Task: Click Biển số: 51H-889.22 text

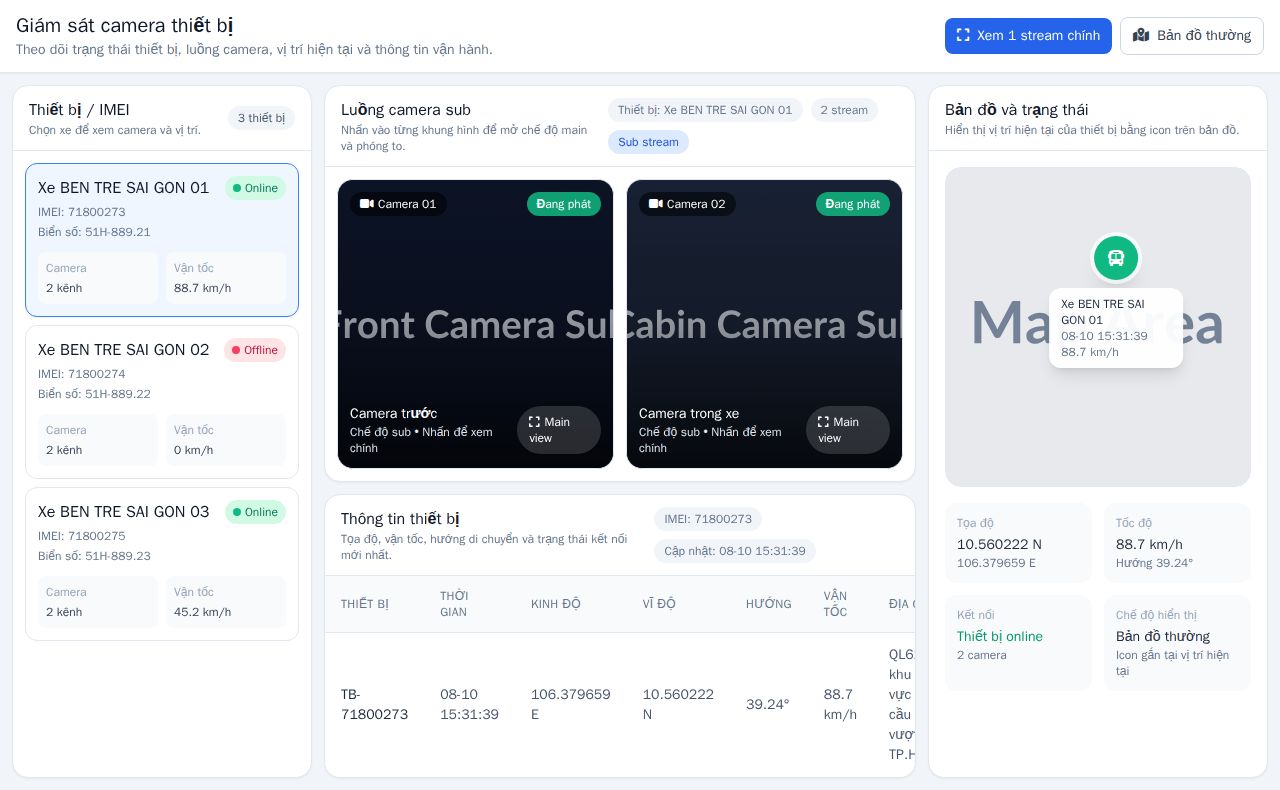Action: tap(94, 394)
